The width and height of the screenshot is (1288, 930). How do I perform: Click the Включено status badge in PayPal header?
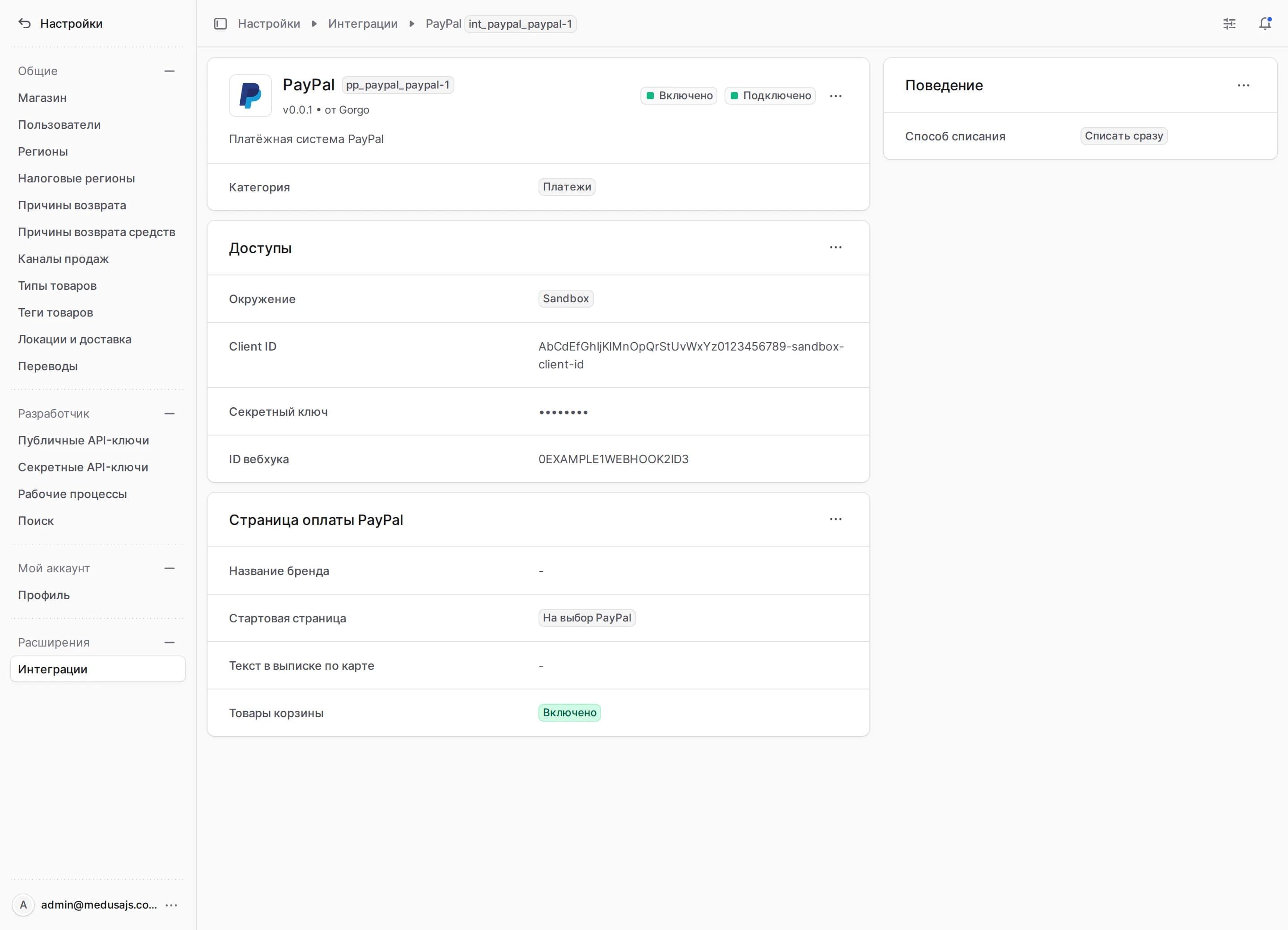point(678,96)
